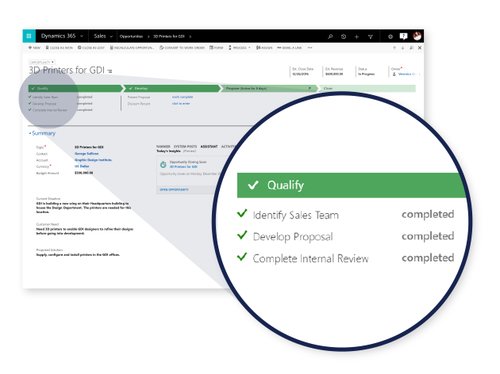Open the Contact link George Sullivan

[86, 154]
